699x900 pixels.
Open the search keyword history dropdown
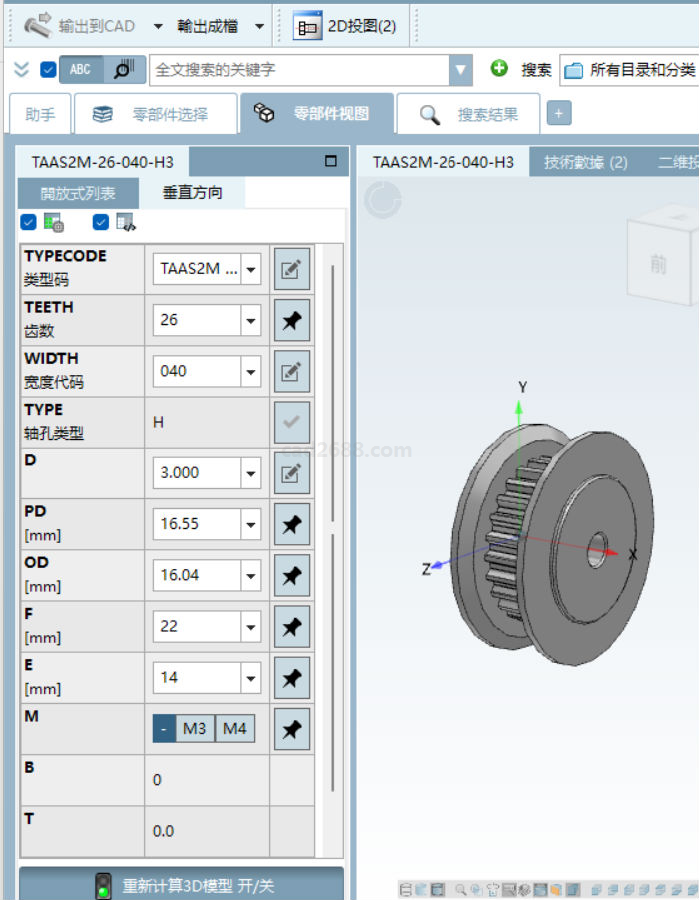click(460, 70)
